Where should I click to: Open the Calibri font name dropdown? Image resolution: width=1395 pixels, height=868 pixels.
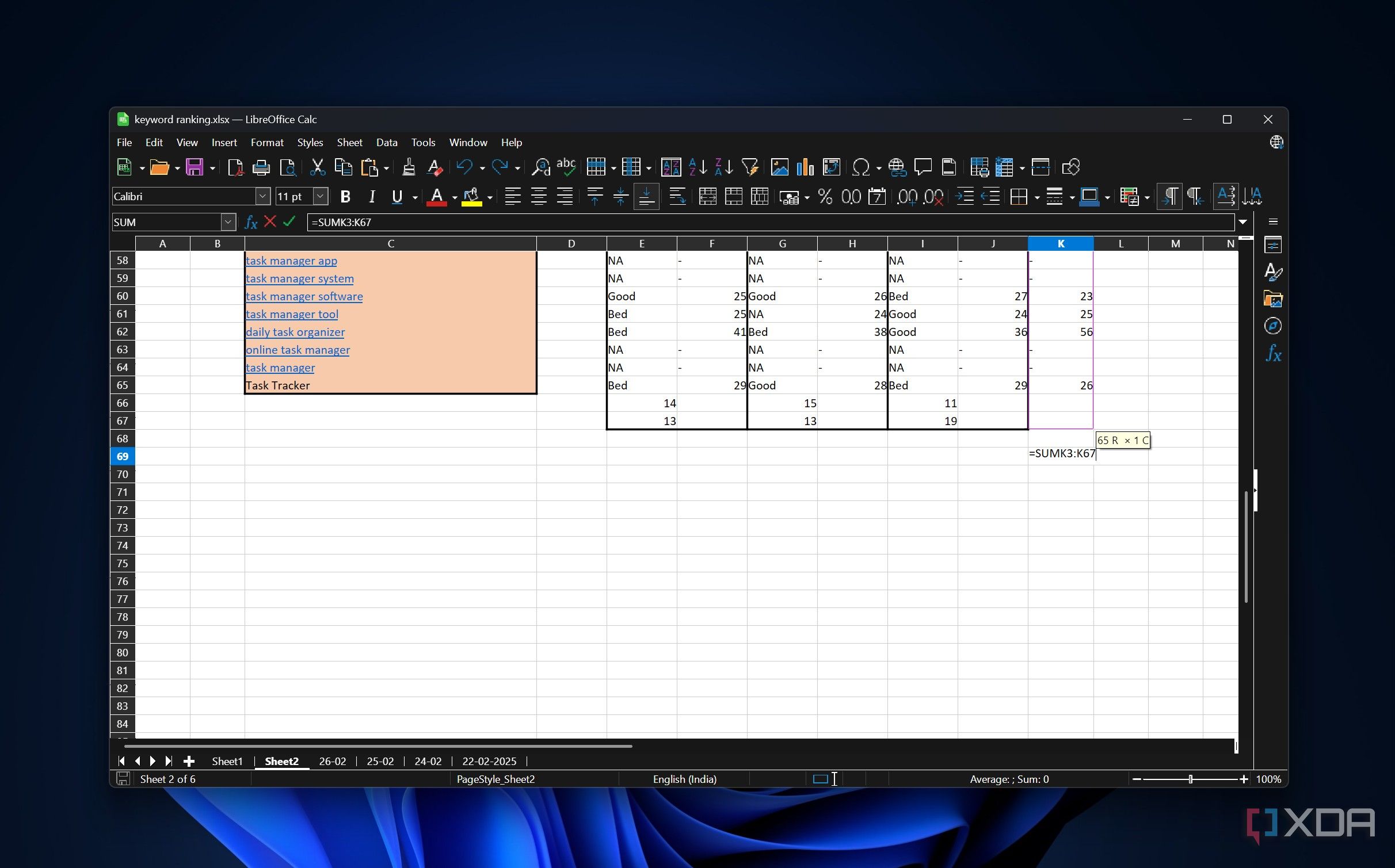point(262,196)
